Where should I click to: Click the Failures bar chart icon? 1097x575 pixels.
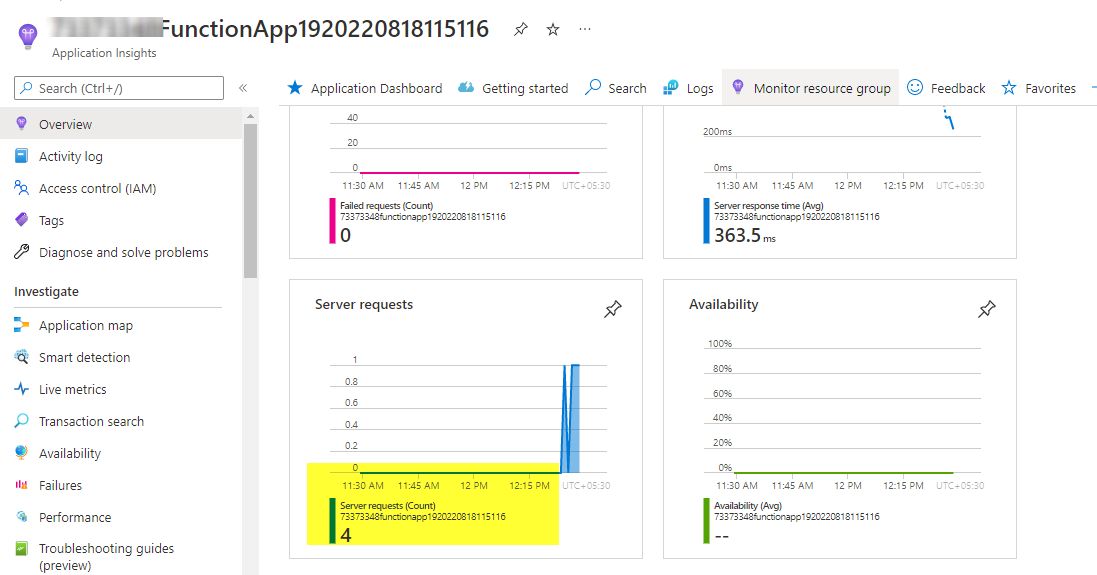click(22, 485)
